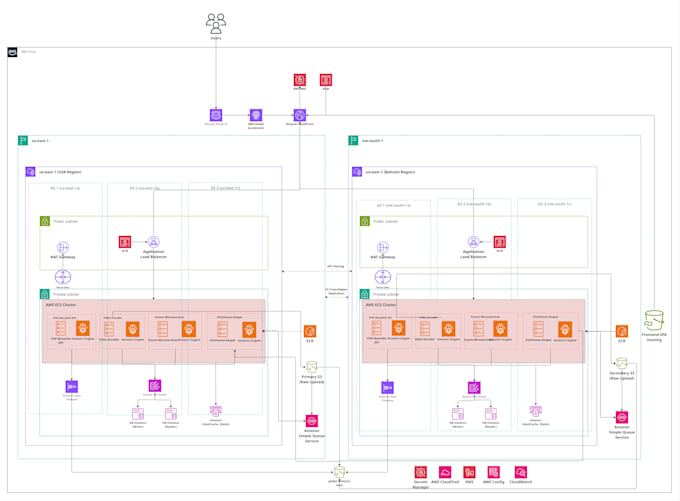
Task: Select the DB Instance (Reader) icon in us-east-1
Action: click(170, 414)
